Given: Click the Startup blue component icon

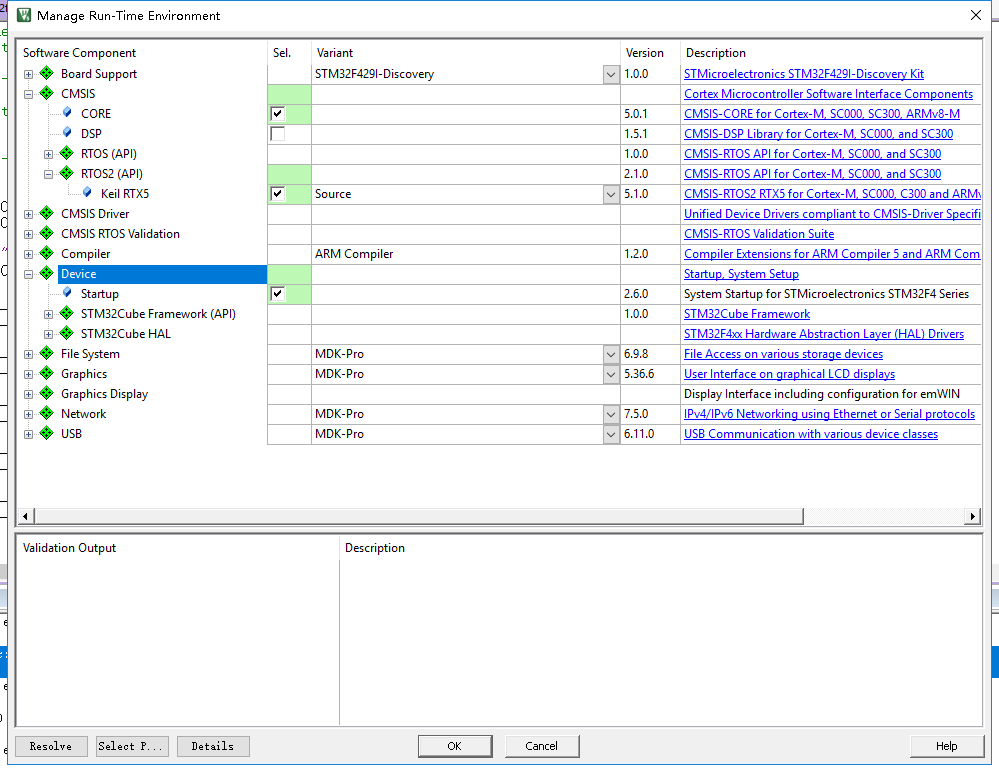Looking at the screenshot, I should coord(67,292).
